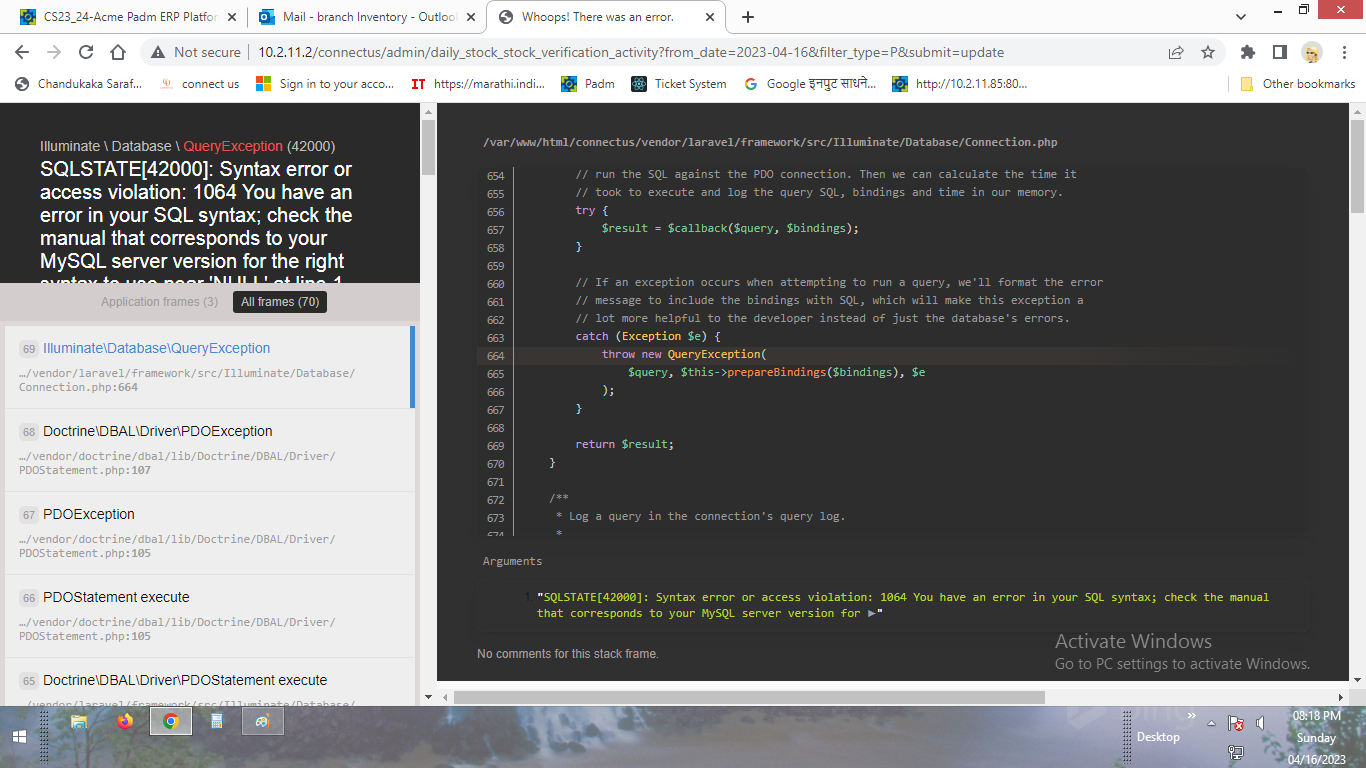
Task: Close the Mail - branch Inventory tab
Action: (470, 17)
